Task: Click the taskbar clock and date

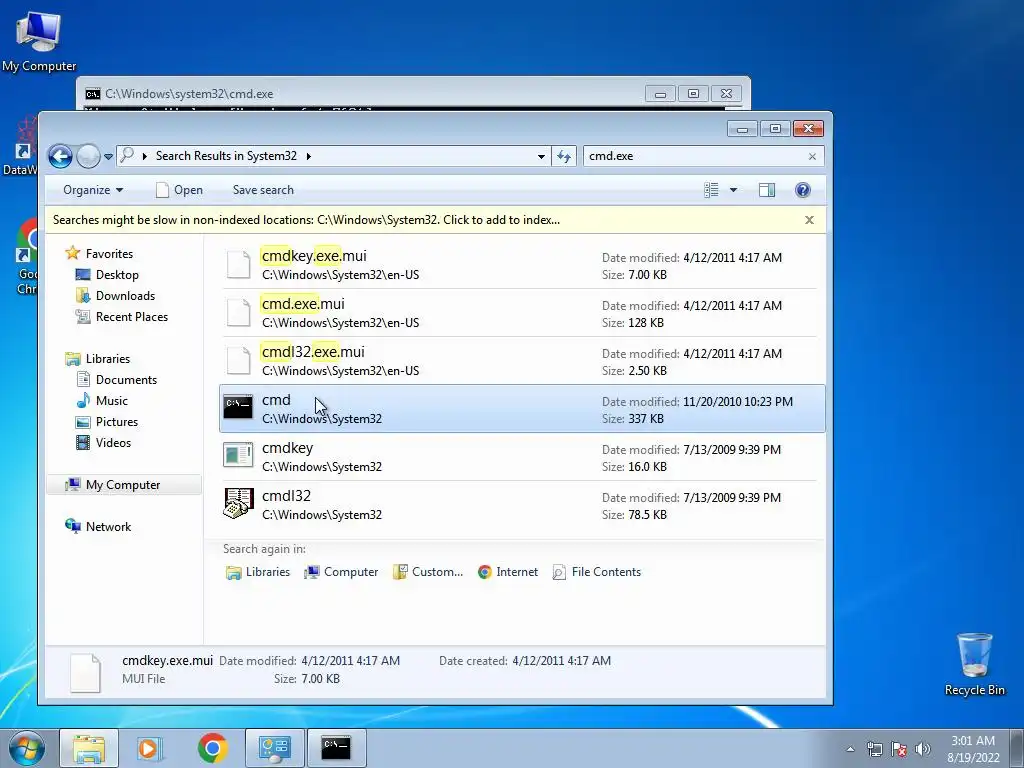Action: (x=973, y=749)
